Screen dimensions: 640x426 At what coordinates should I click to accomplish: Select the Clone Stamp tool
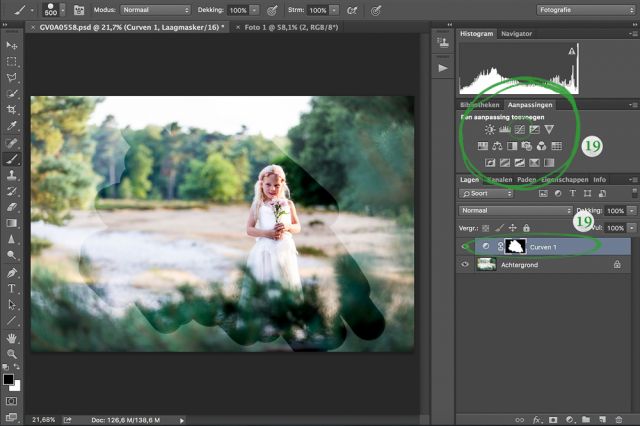click(x=11, y=175)
